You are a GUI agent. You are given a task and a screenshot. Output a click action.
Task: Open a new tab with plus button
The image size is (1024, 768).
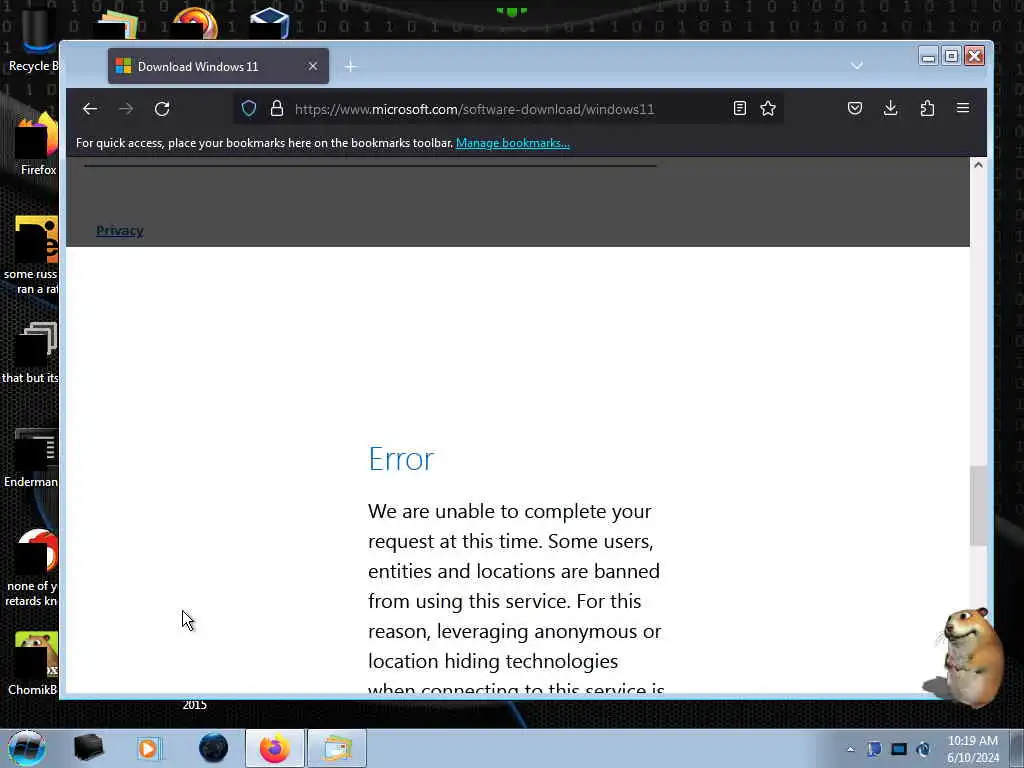(351, 67)
